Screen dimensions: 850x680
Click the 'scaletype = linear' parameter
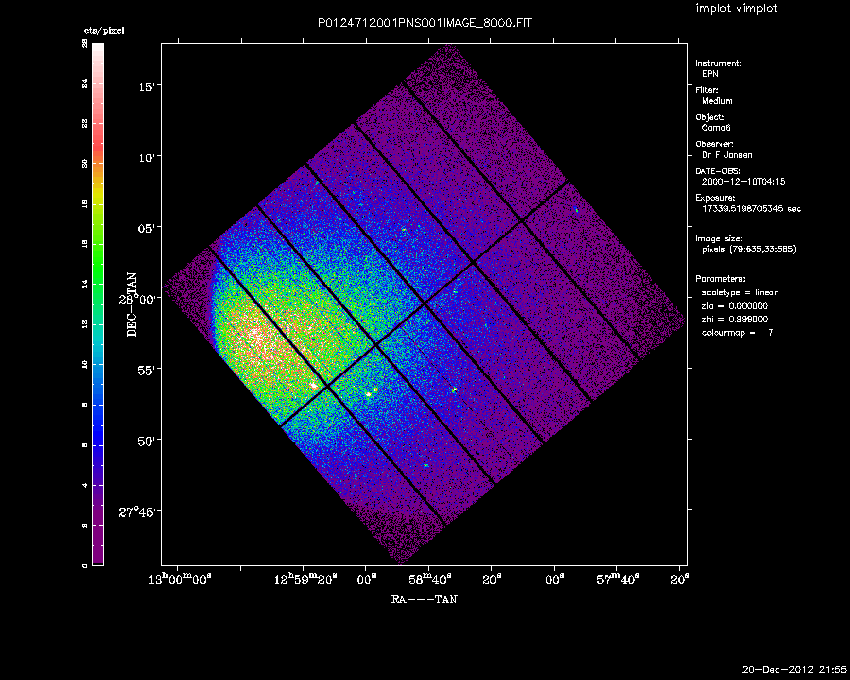click(740, 292)
